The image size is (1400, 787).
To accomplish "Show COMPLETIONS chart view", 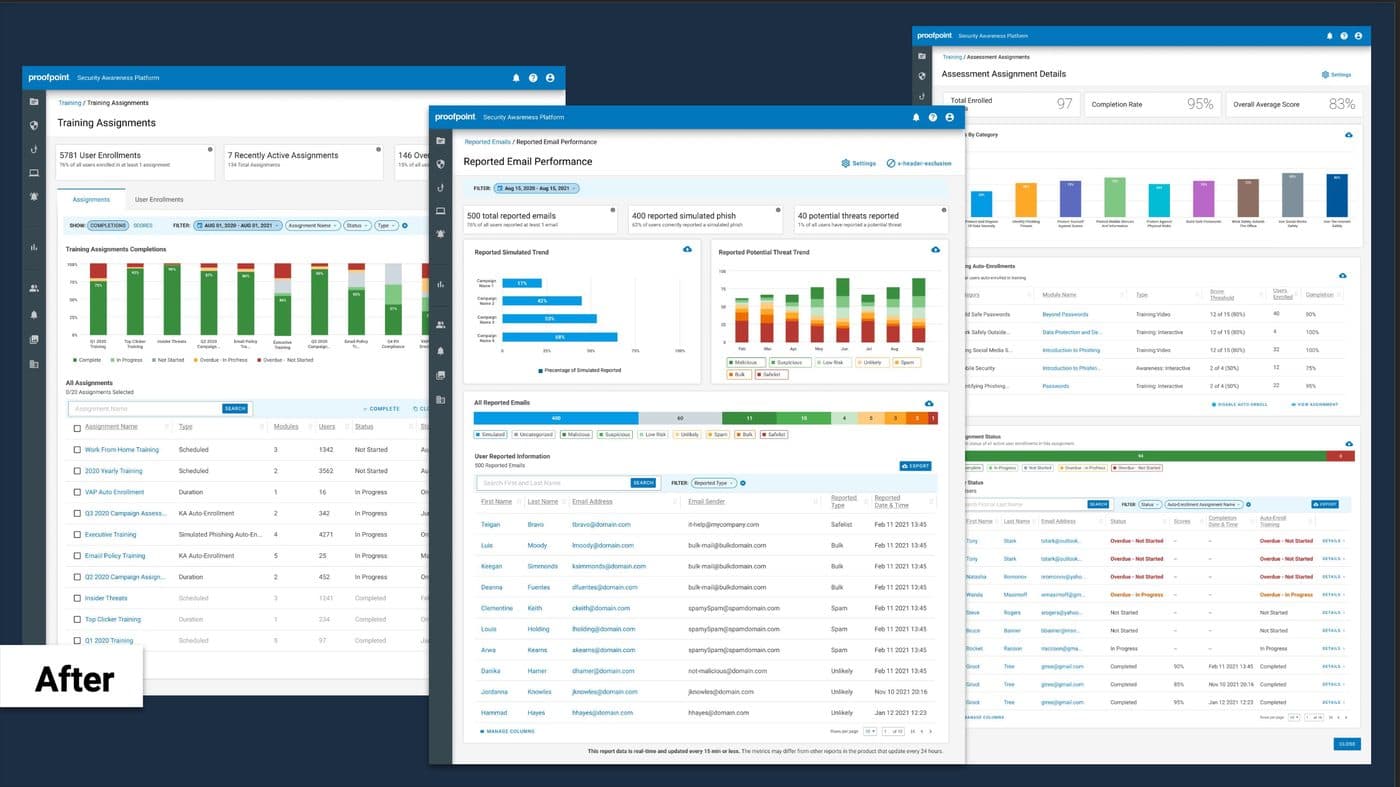I will pyautogui.click(x=108, y=226).
